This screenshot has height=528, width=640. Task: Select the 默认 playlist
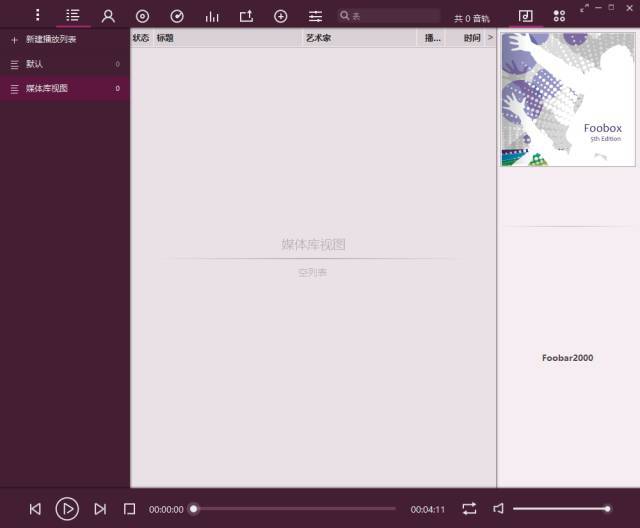click(65, 64)
